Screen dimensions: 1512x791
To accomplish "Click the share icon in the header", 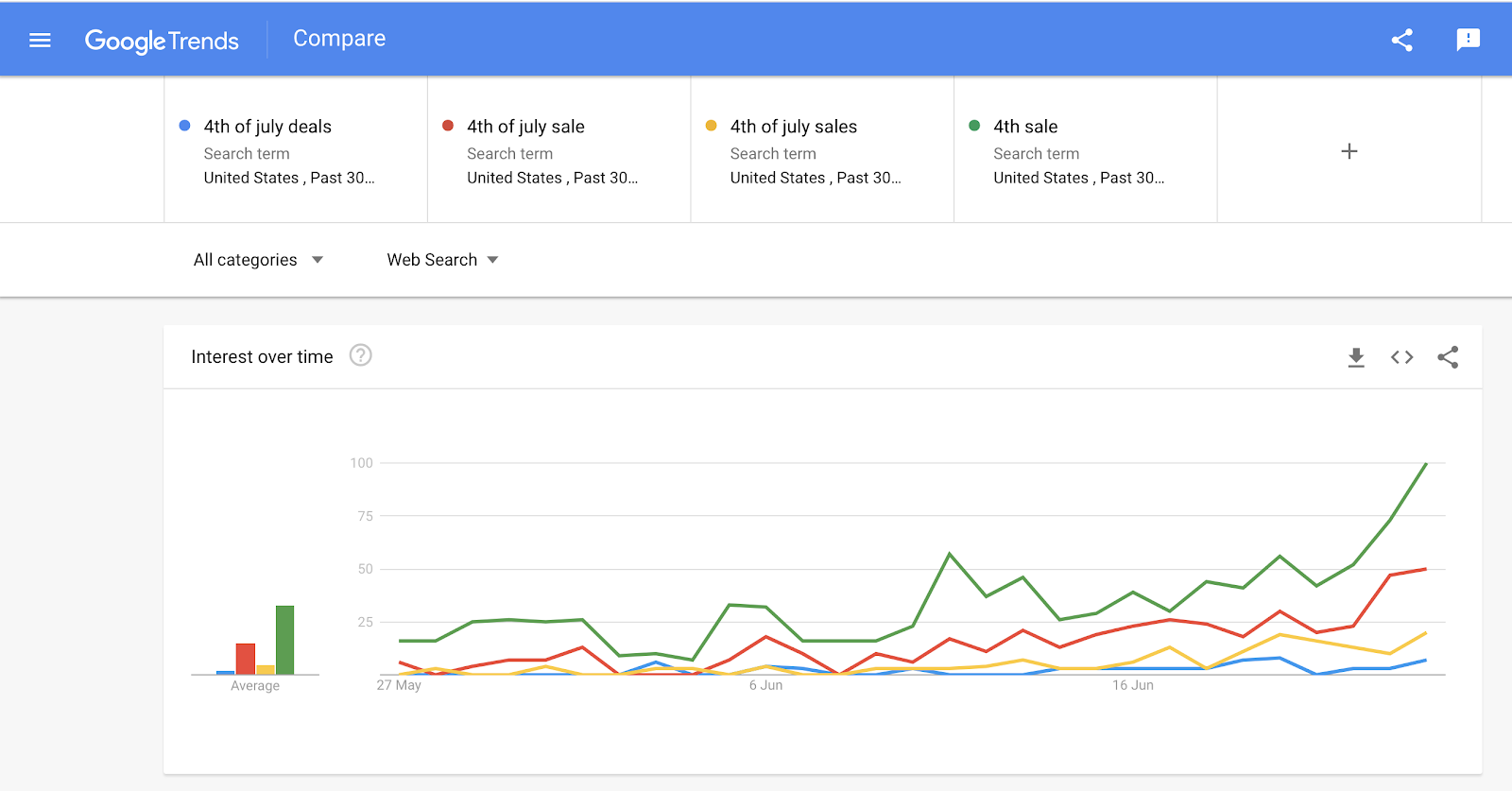I will (x=1402, y=40).
